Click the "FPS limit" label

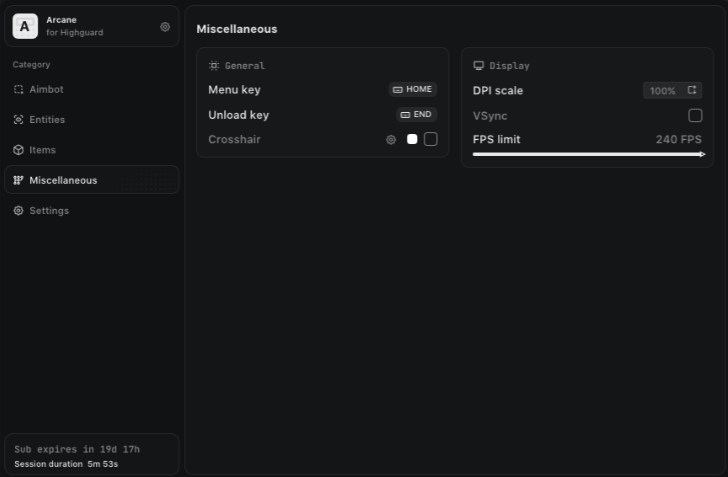click(x=496, y=139)
